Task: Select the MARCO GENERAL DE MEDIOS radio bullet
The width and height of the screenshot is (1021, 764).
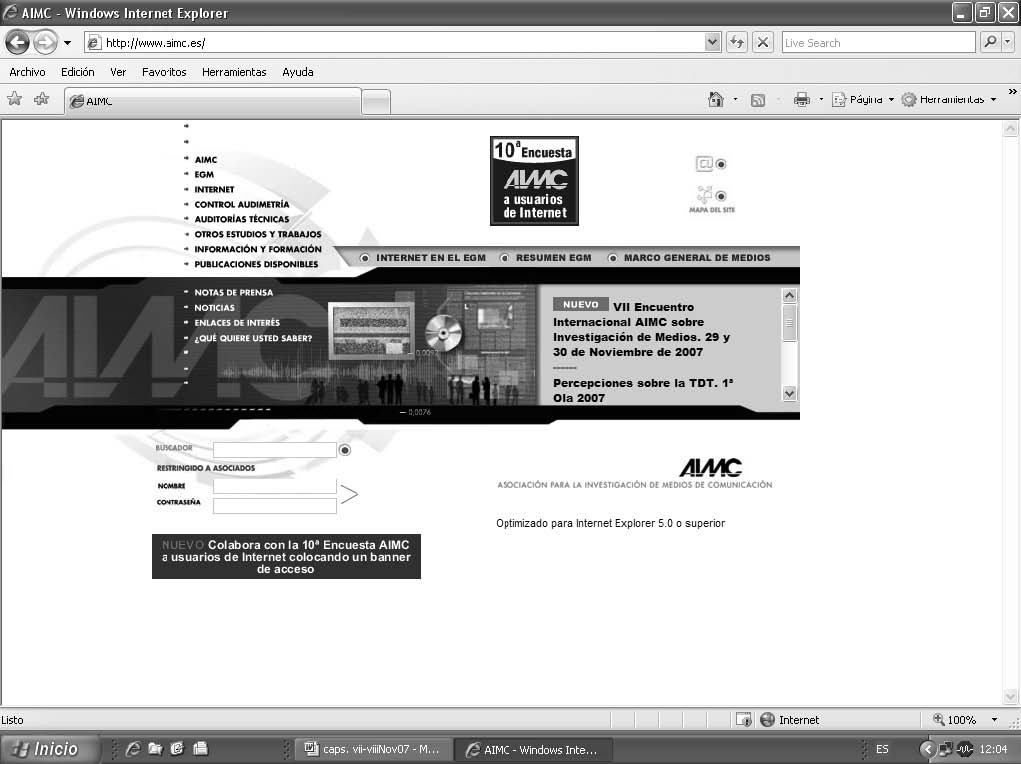Action: (x=613, y=258)
